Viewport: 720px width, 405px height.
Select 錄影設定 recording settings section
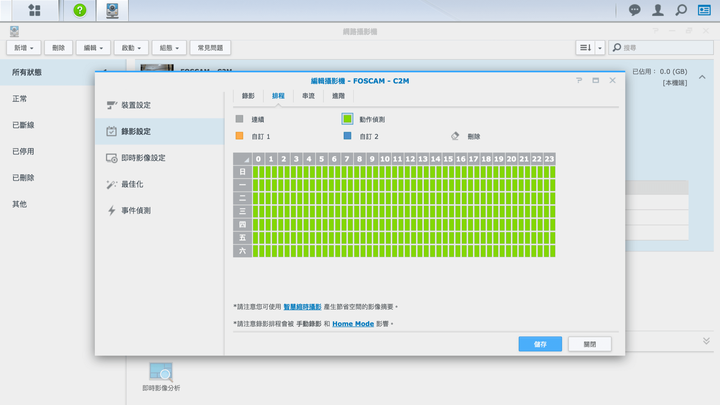(160, 131)
